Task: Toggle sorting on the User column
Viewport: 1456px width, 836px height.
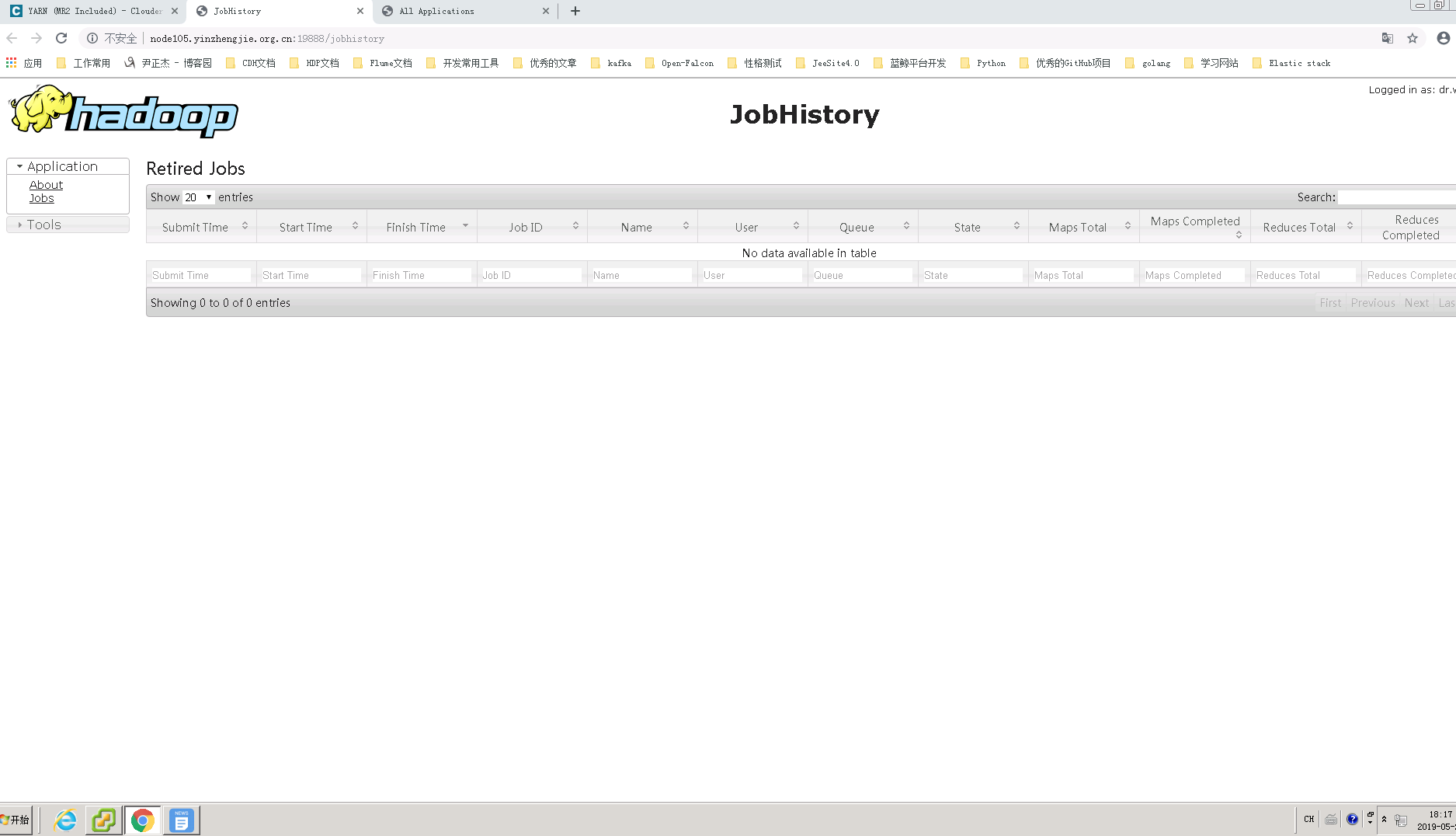Action: (747, 227)
